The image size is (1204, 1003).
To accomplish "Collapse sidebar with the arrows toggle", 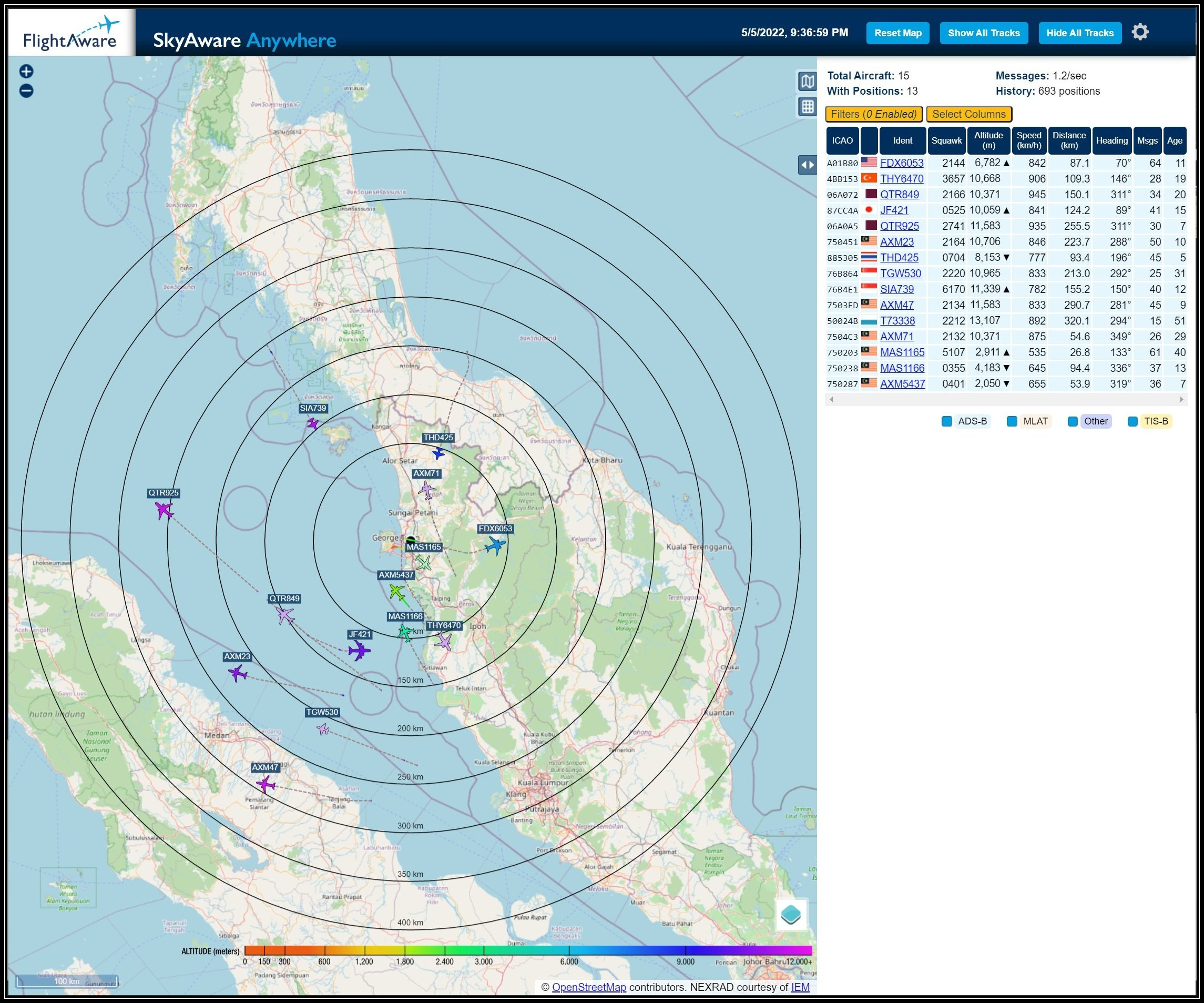I will coord(807,165).
